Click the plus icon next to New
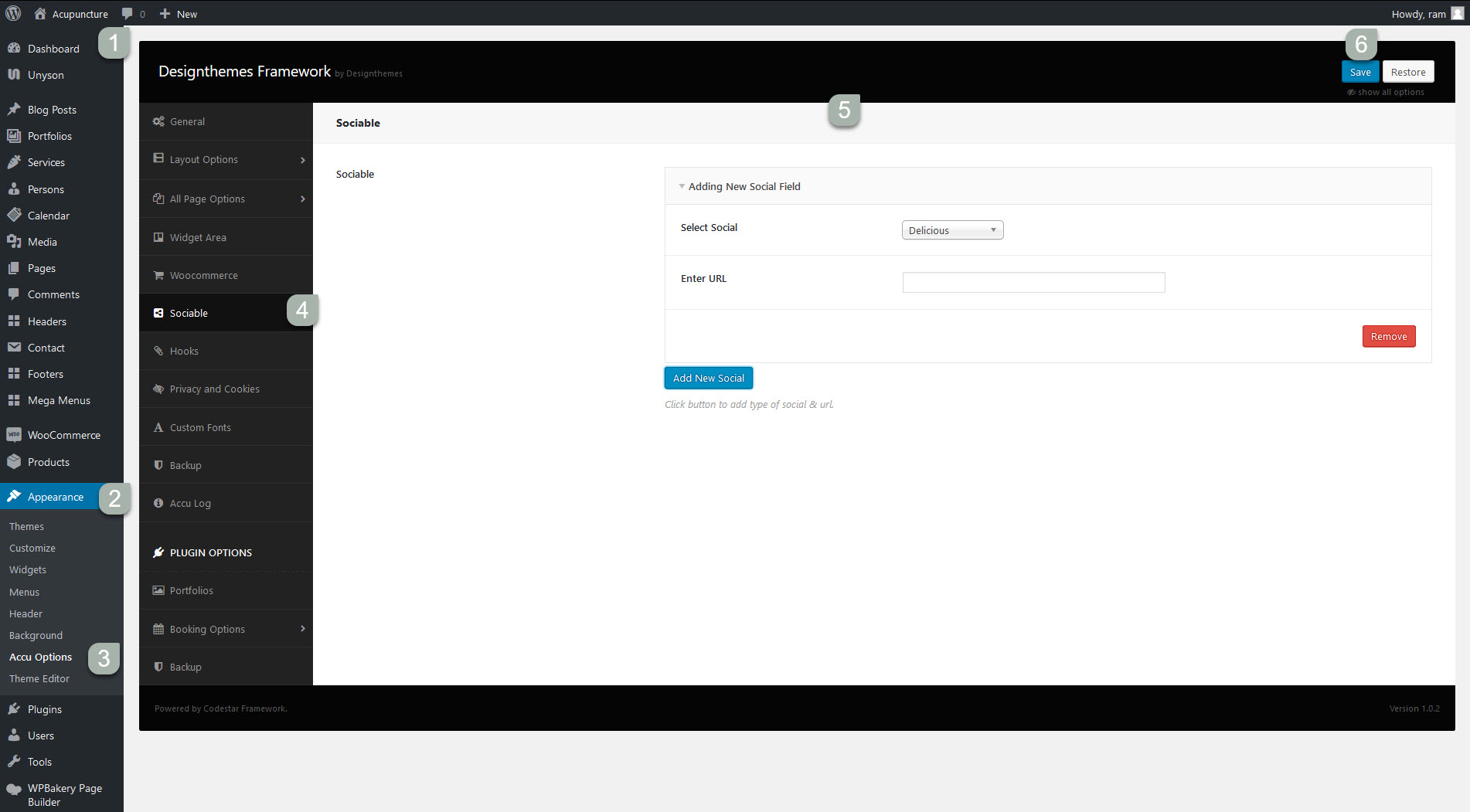This screenshot has height=812, width=1470. 165,14
